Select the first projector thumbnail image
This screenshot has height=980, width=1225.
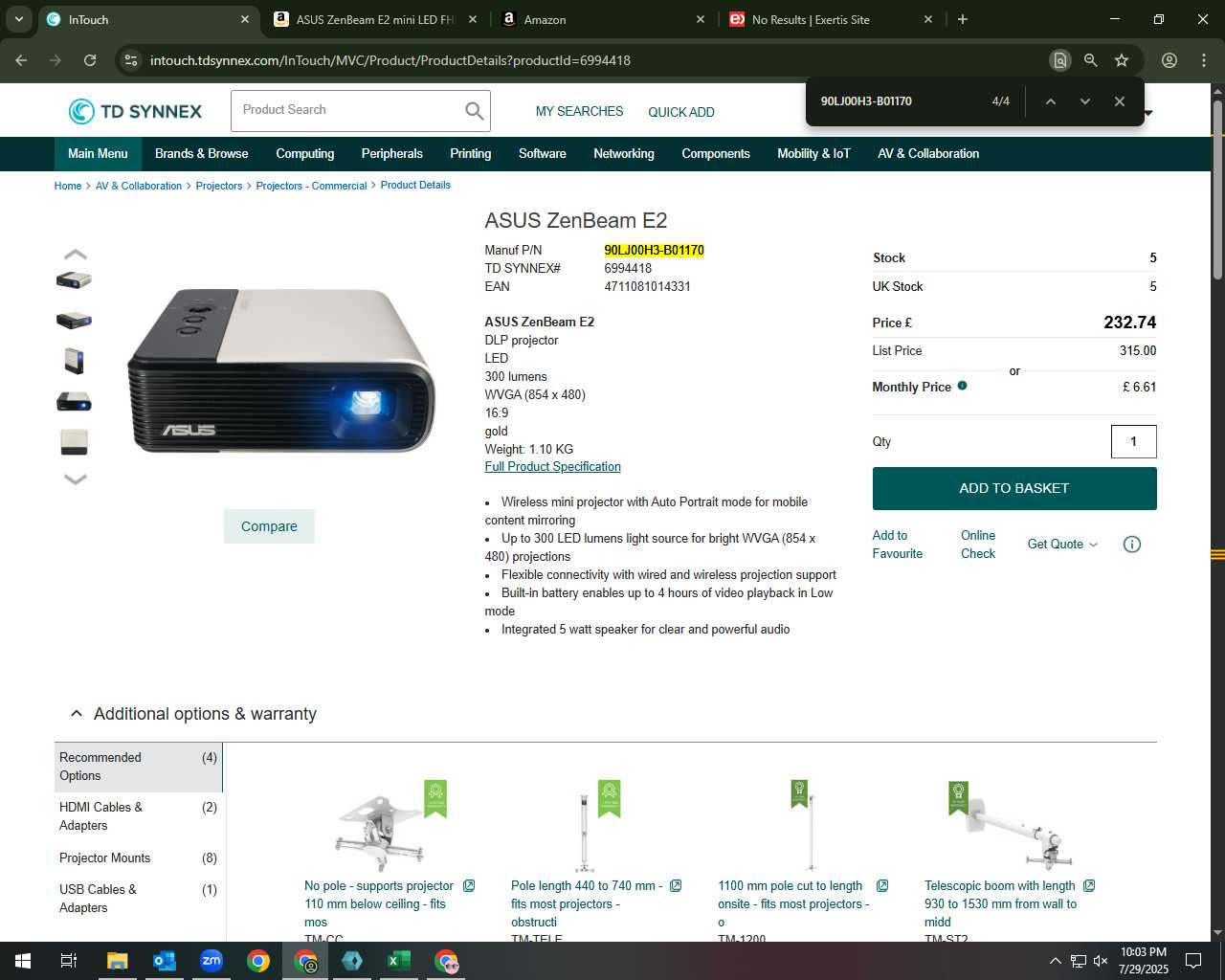(74, 280)
